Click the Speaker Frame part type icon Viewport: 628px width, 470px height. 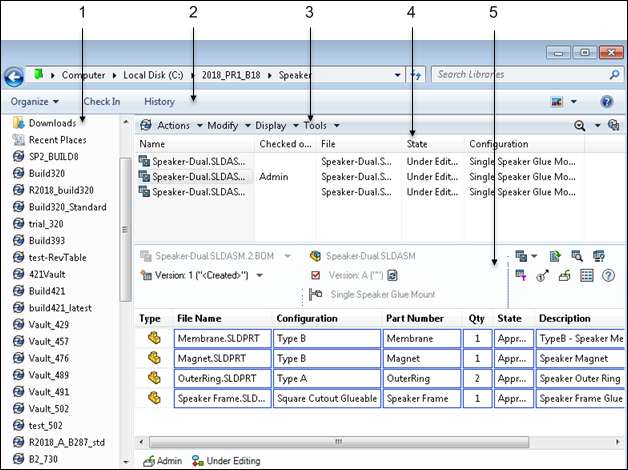(154, 397)
